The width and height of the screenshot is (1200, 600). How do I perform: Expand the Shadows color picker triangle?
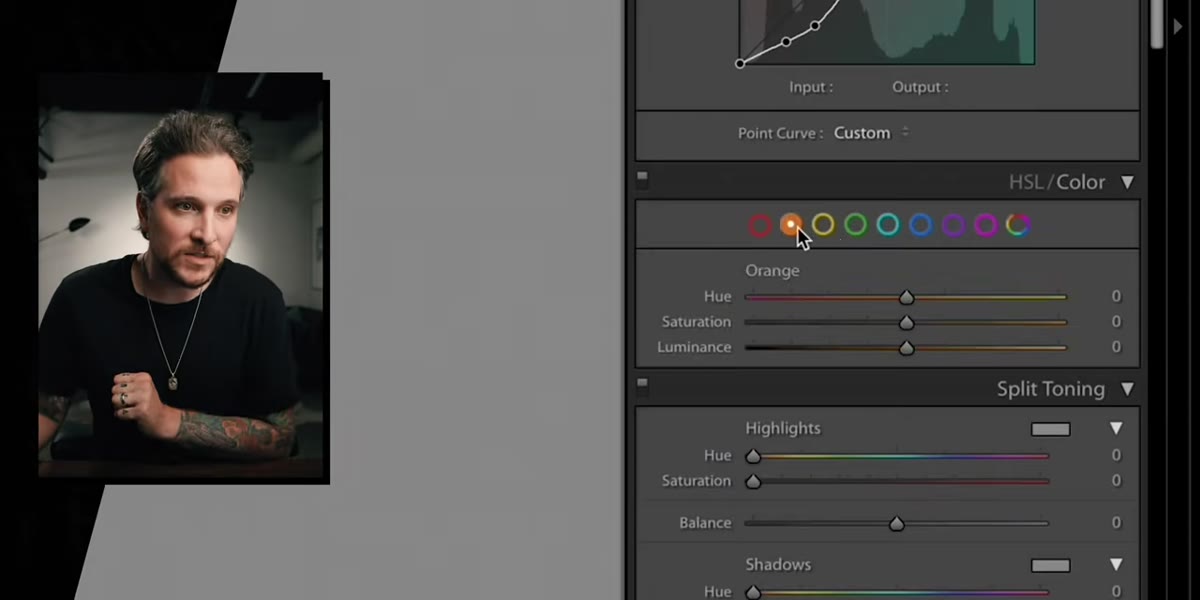[1116, 565]
